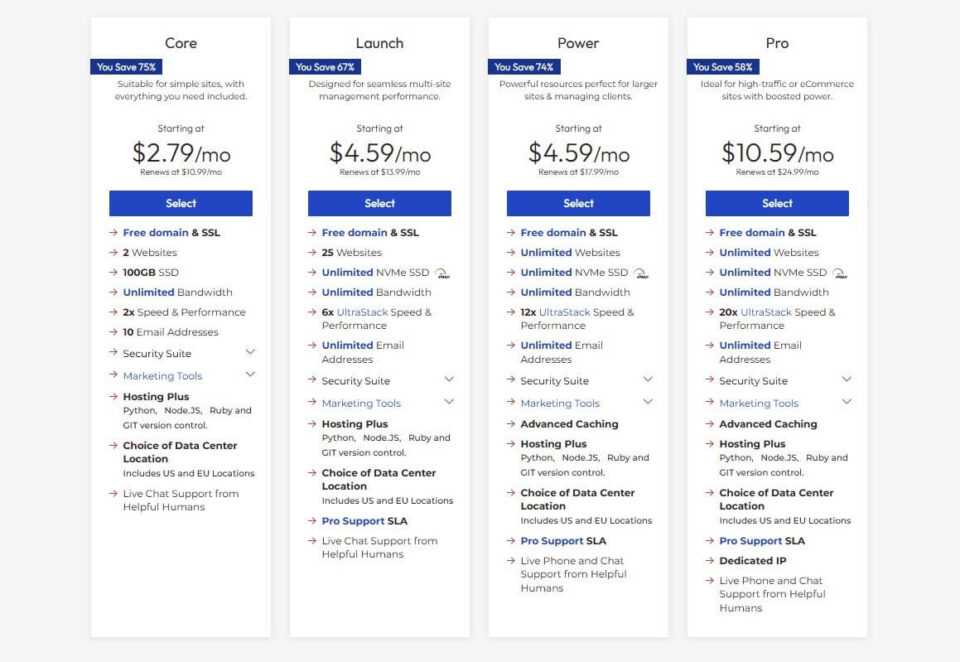Click the 'You Save 74%' badge
Image resolution: width=960 pixels, height=662 pixels.
[524, 67]
